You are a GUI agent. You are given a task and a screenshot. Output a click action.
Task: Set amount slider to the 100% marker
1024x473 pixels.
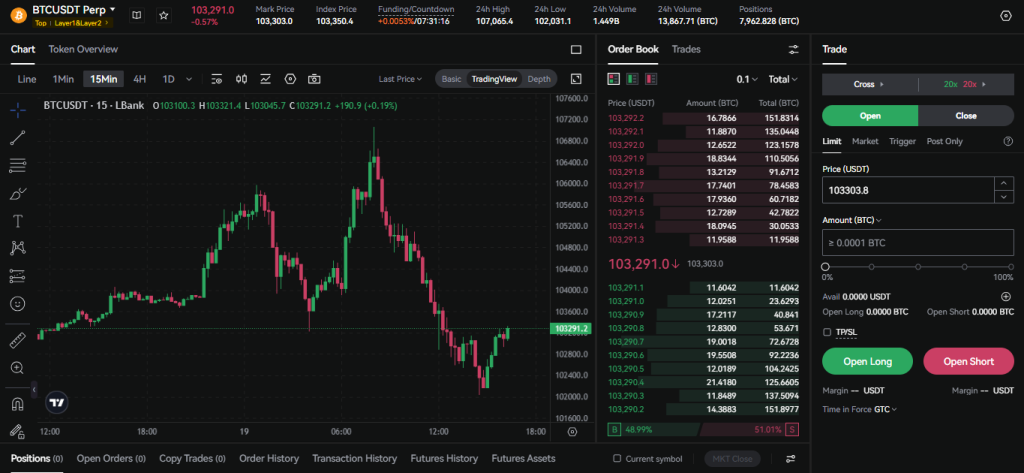pyautogui.click(x=1011, y=267)
